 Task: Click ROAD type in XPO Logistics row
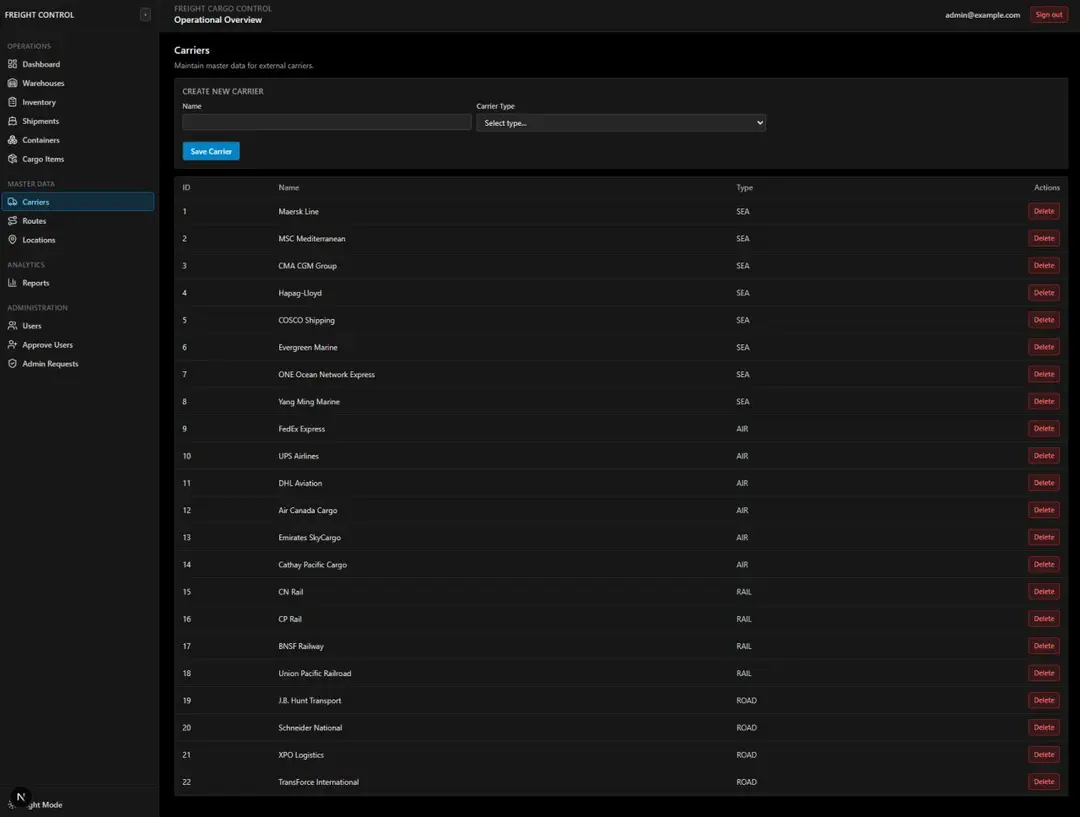[x=746, y=755]
